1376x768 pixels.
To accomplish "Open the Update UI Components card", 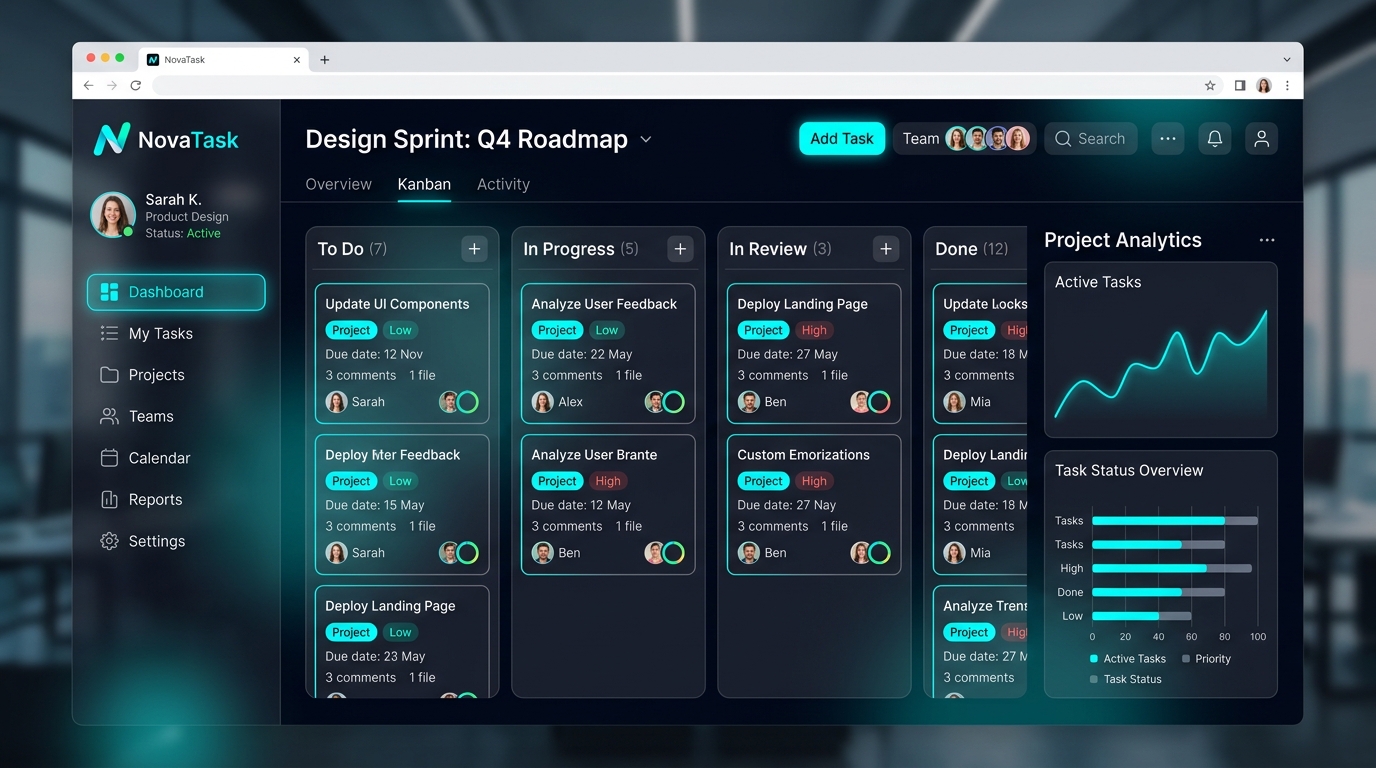I will coord(402,353).
